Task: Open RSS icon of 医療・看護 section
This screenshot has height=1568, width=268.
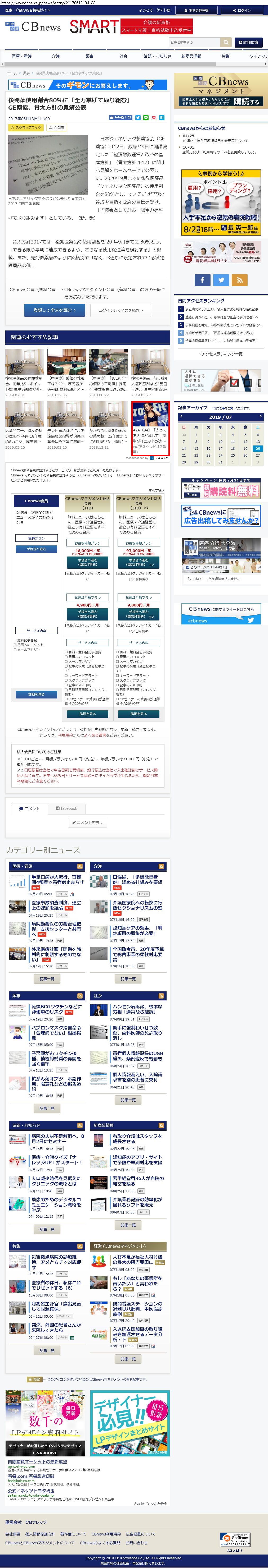Action: click(x=80, y=866)
